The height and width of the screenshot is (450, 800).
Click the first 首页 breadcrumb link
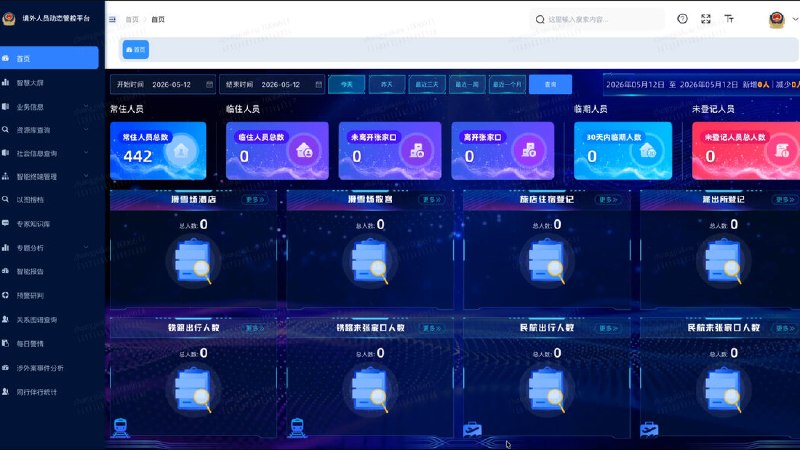[132, 19]
